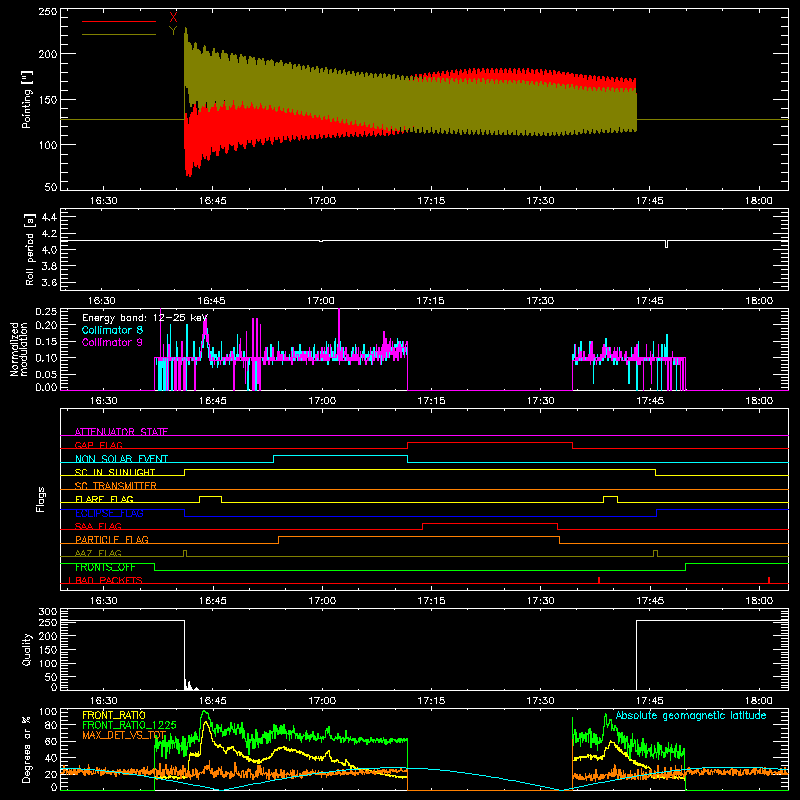This screenshot has height=800, width=800.
Task: Click the 0.25 tick on Normalized modulation axis
Action: click(x=46, y=312)
